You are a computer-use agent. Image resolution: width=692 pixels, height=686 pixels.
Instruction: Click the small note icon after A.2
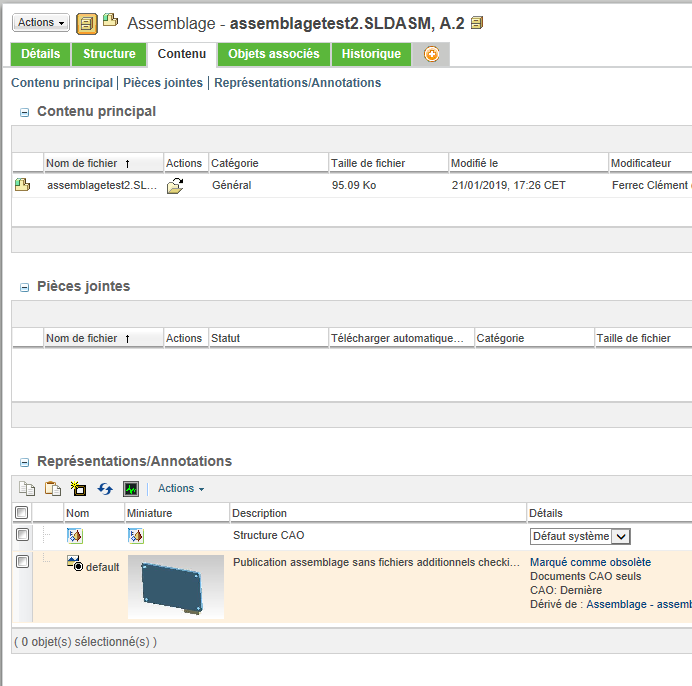(477, 23)
